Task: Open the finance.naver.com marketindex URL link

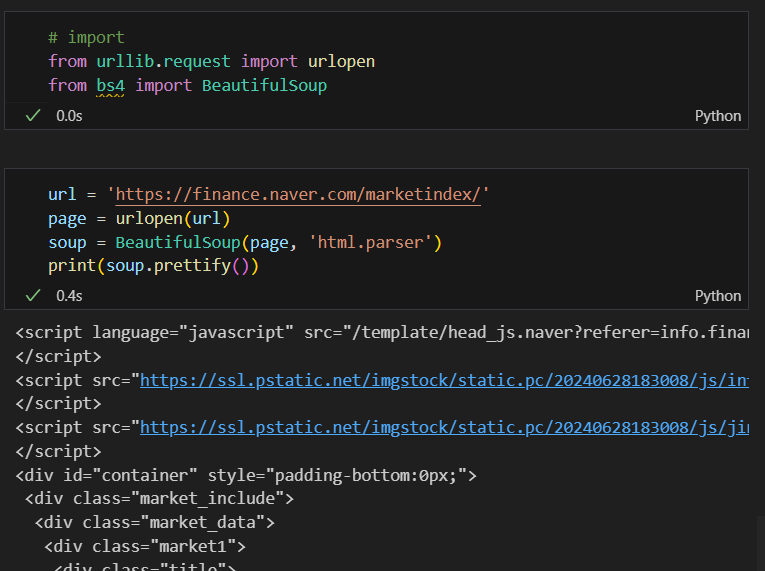Action: click(298, 194)
